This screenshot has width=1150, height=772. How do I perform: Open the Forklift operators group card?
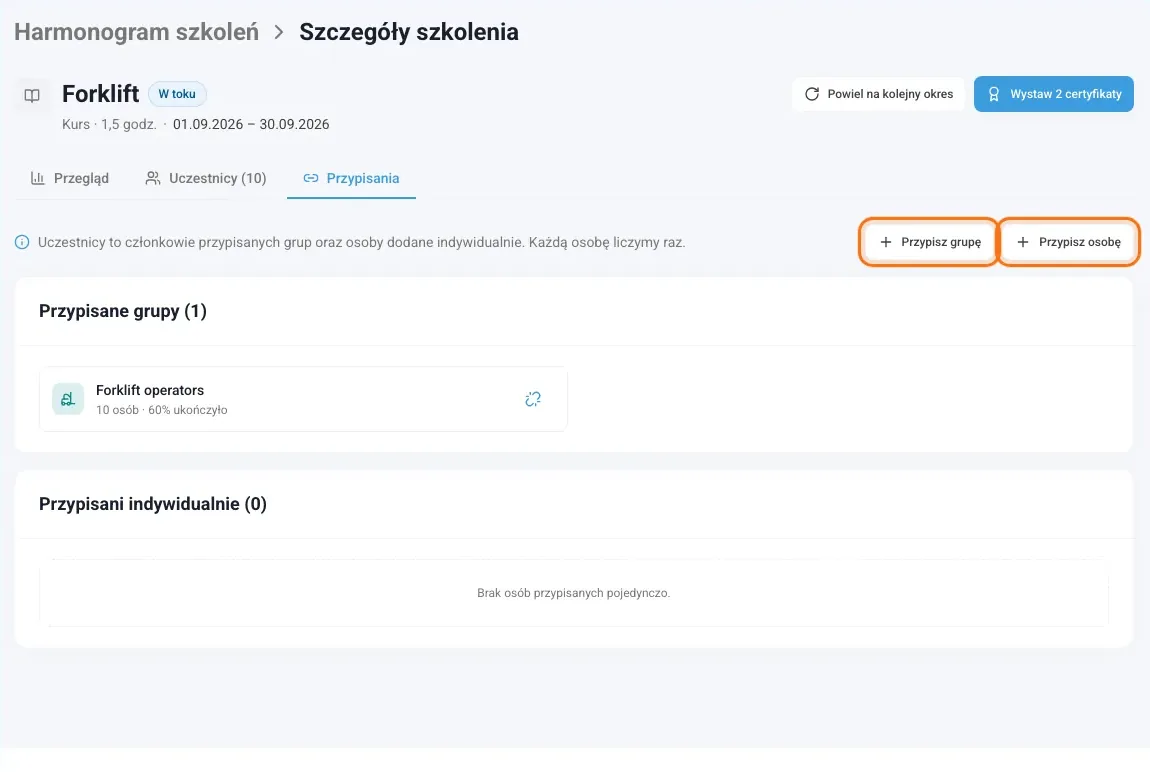(x=303, y=399)
